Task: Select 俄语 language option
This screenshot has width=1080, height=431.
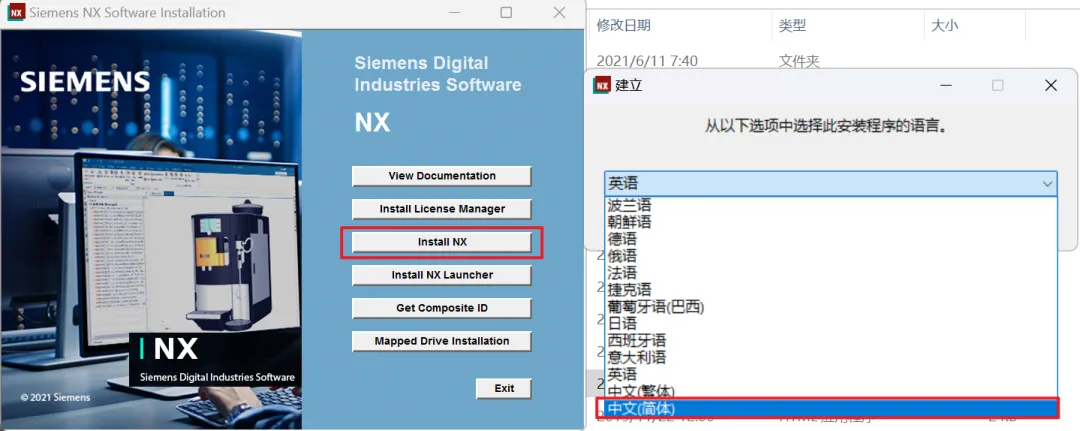Action: (x=831, y=255)
